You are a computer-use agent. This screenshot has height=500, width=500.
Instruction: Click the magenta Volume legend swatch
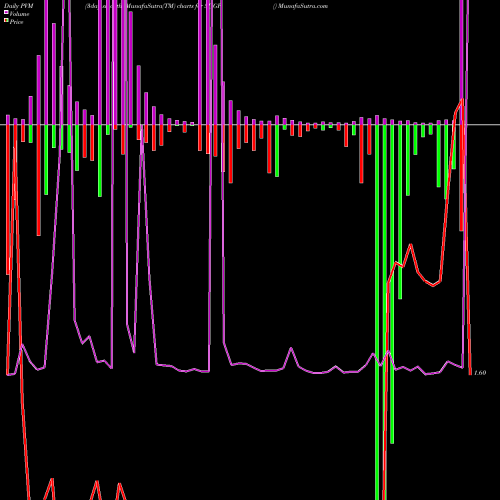point(6,12)
